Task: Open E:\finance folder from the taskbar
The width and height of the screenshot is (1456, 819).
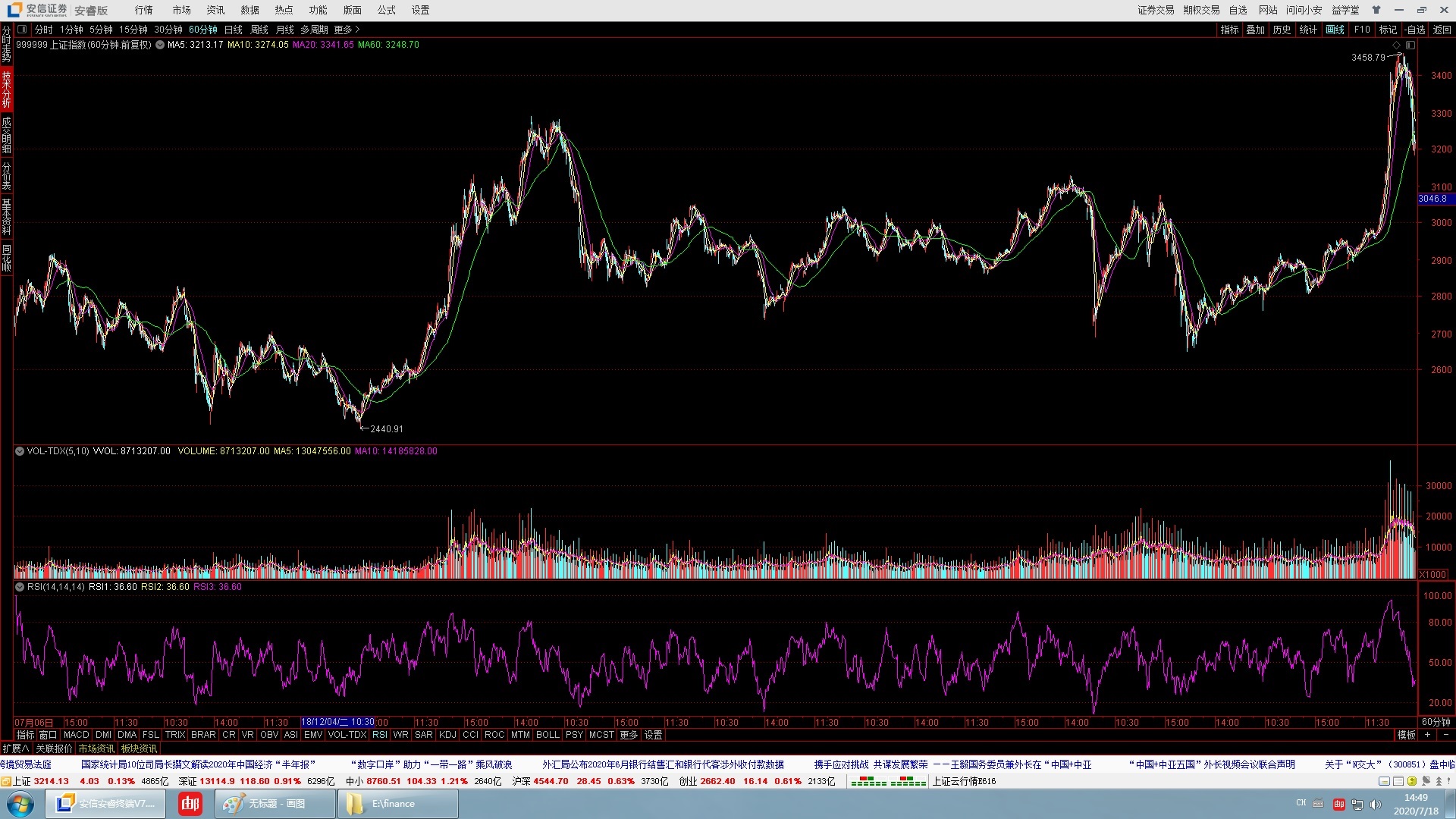Action: pyautogui.click(x=398, y=804)
